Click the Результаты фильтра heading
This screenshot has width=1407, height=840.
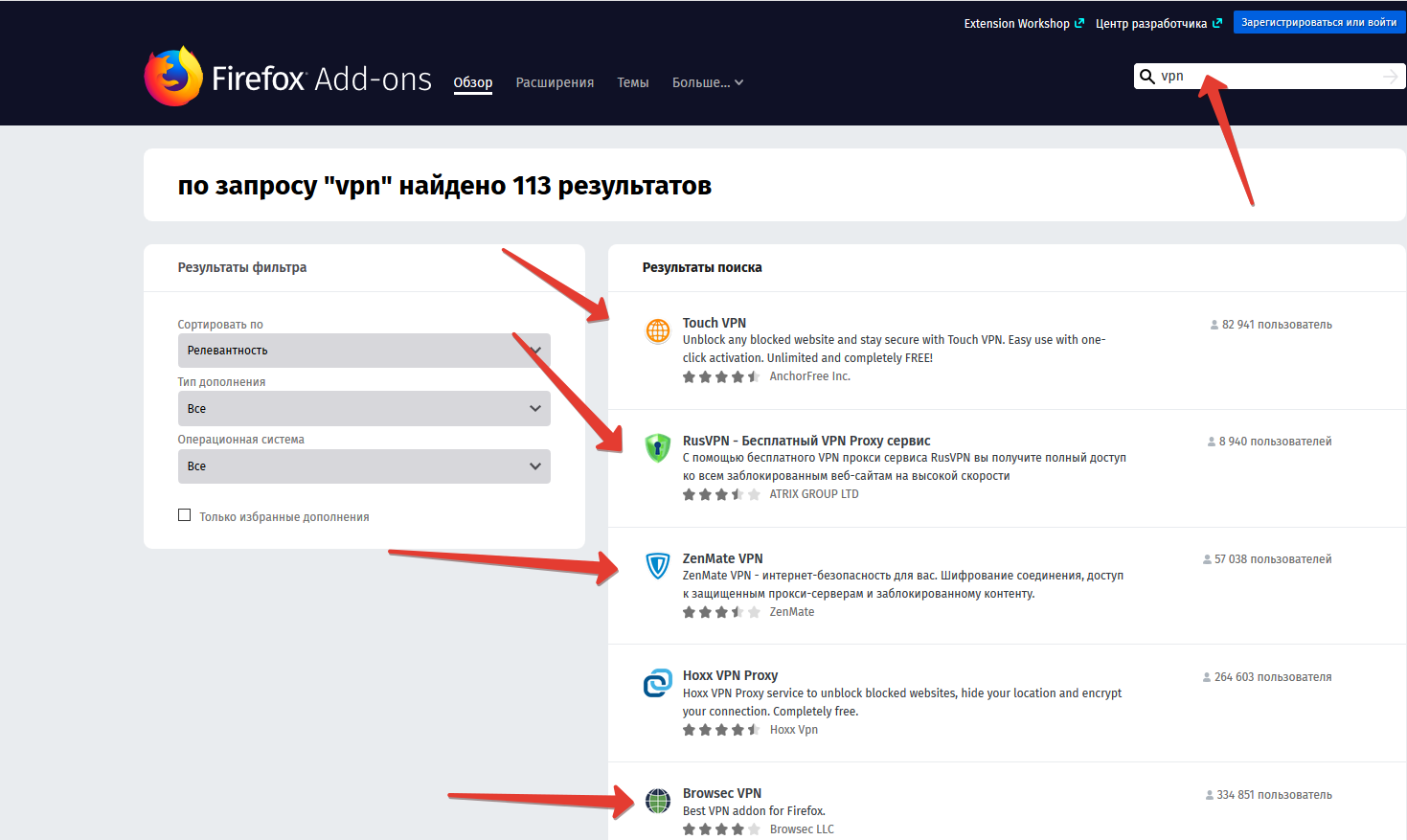click(x=242, y=267)
